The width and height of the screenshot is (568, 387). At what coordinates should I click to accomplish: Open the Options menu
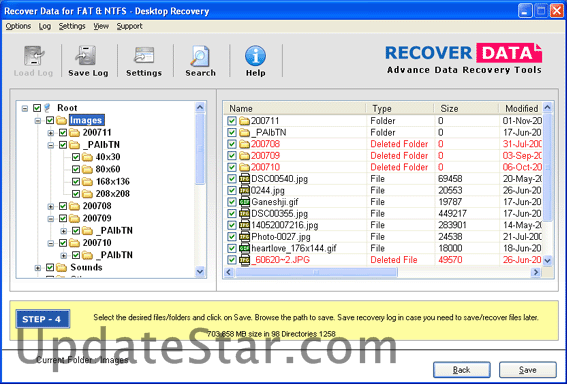(x=18, y=26)
